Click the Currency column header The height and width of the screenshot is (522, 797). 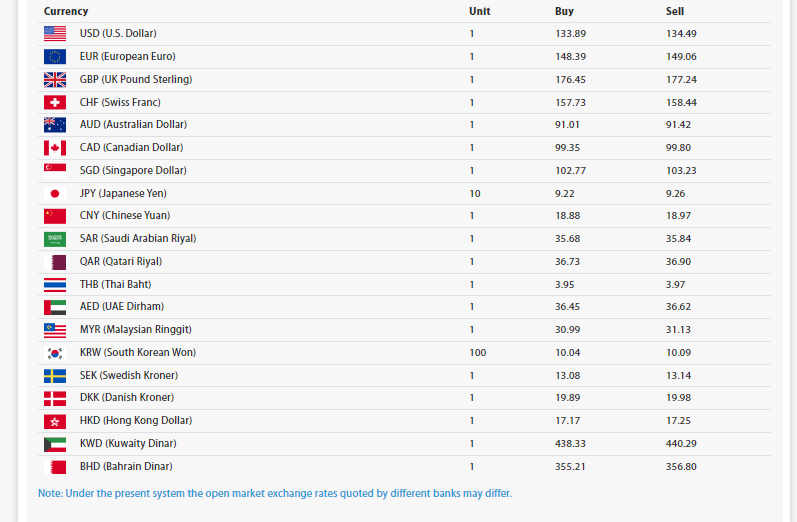pyautogui.click(x=66, y=11)
